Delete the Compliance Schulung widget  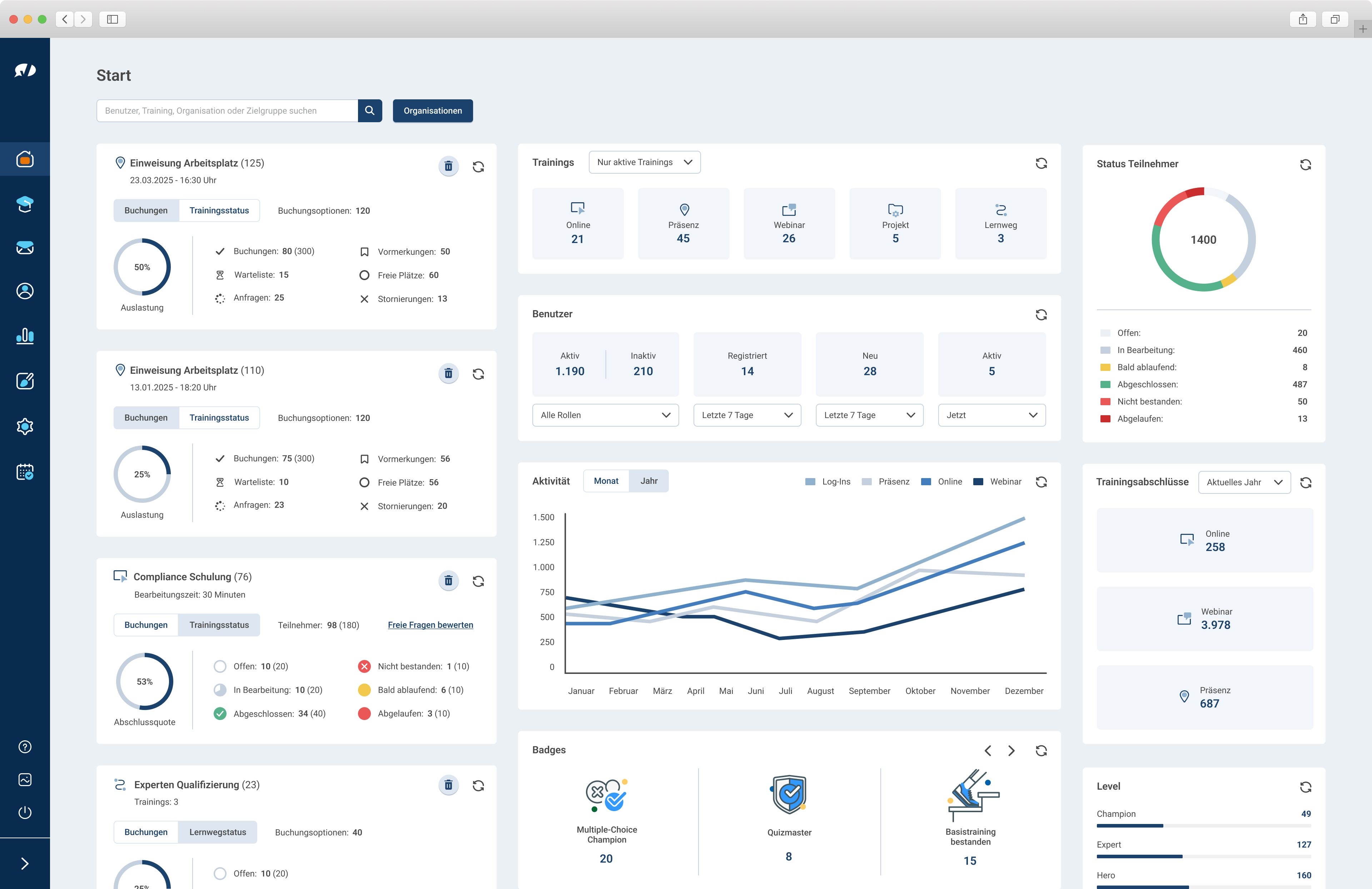click(448, 581)
